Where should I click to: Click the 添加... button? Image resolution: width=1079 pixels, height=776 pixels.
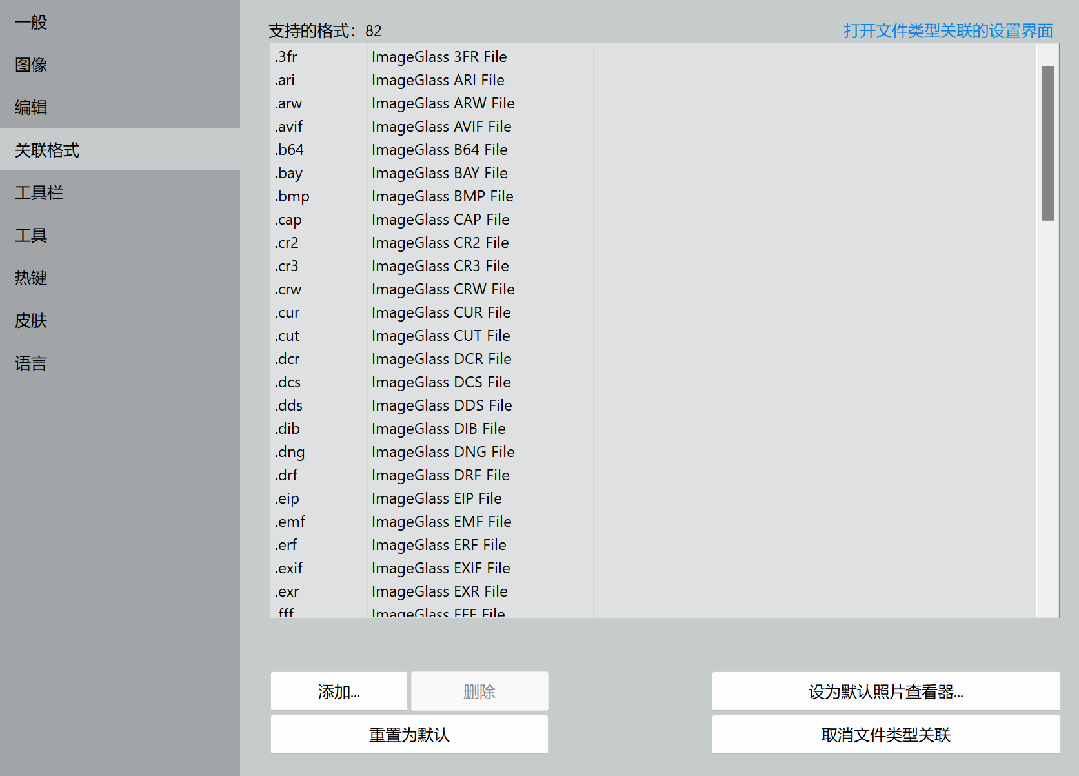click(x=339, y=691)
